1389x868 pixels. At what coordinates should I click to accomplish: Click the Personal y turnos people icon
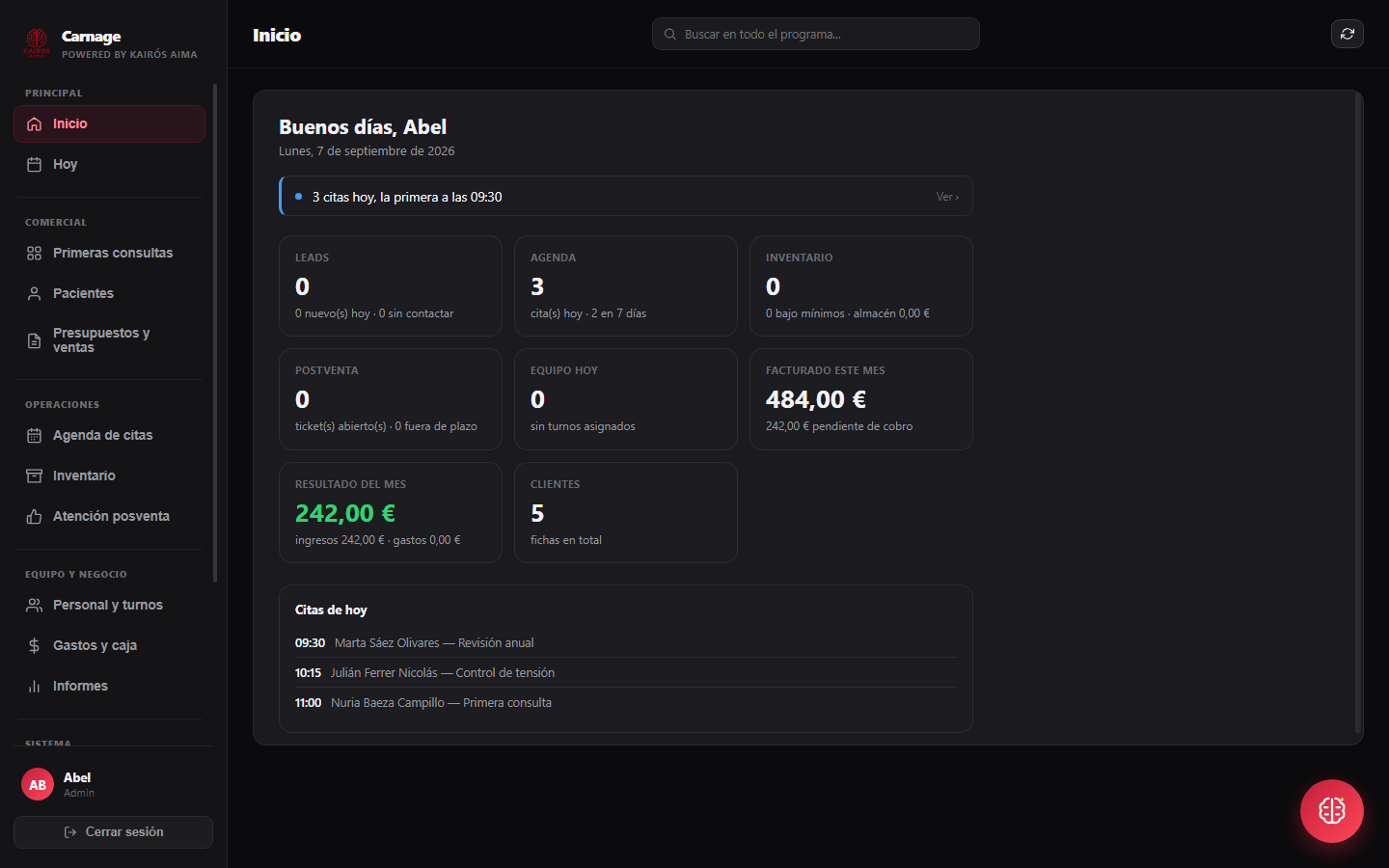pos(35,606)
